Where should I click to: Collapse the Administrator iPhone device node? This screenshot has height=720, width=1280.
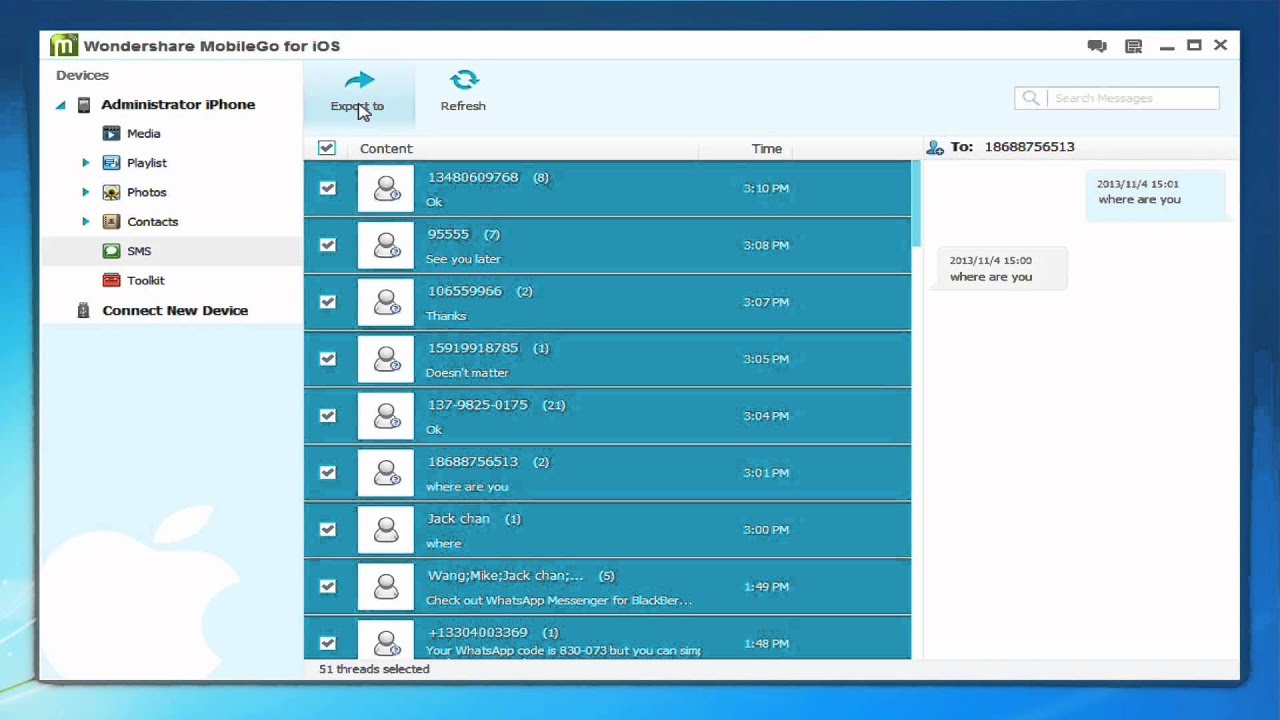click(60, 105)
